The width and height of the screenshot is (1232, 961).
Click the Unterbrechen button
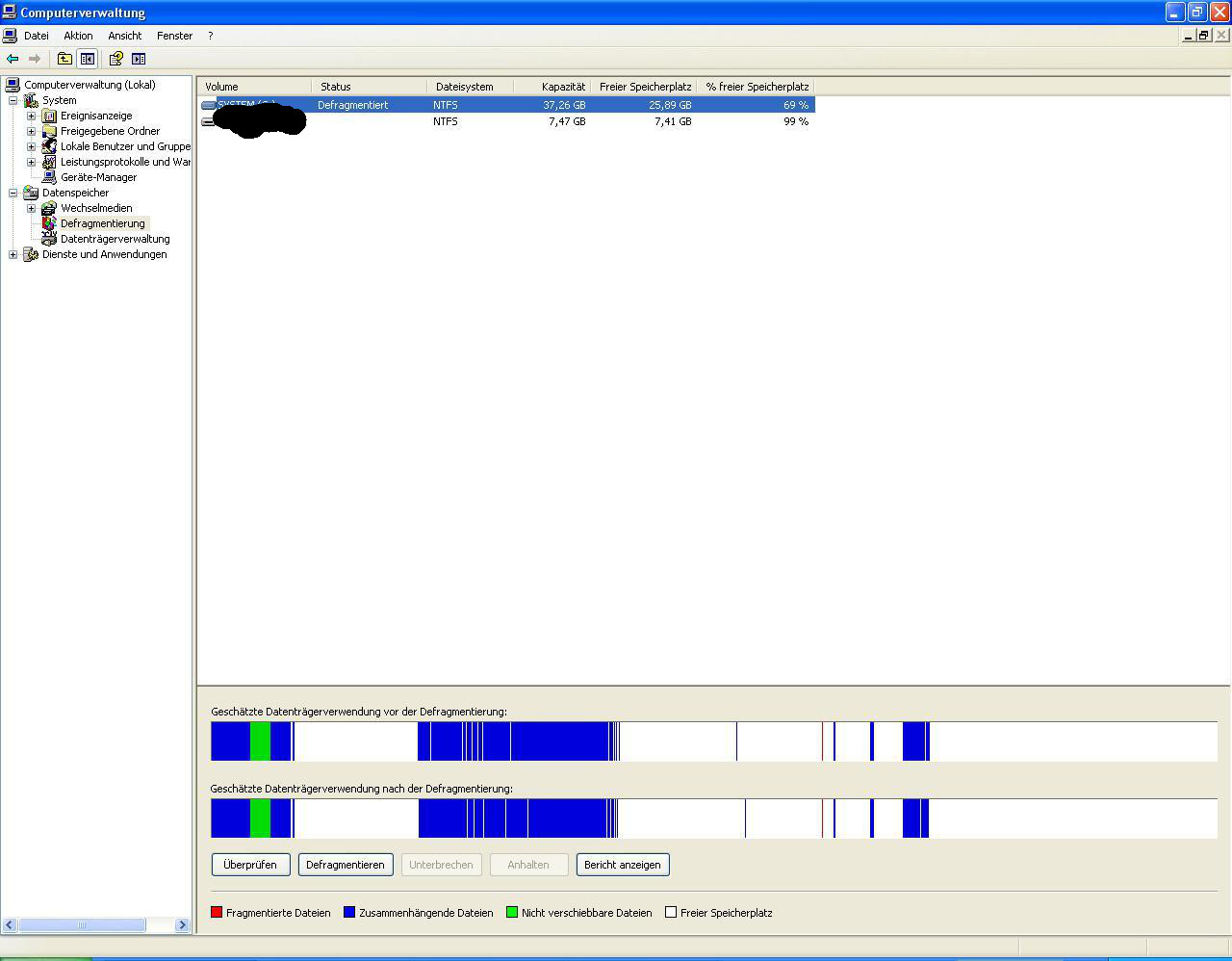(x=441, y=865)
